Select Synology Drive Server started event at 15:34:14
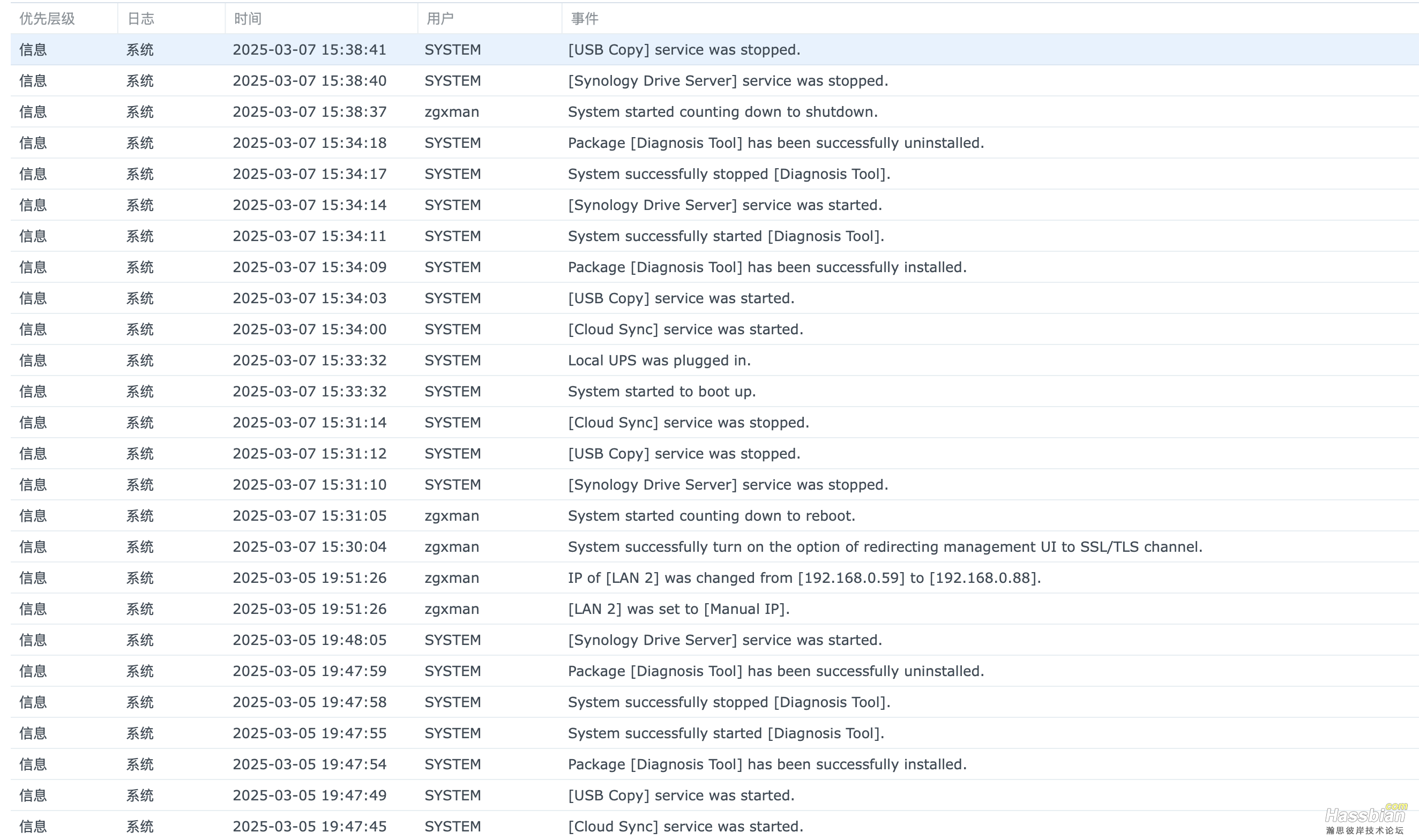 click(x=725, y=206)
